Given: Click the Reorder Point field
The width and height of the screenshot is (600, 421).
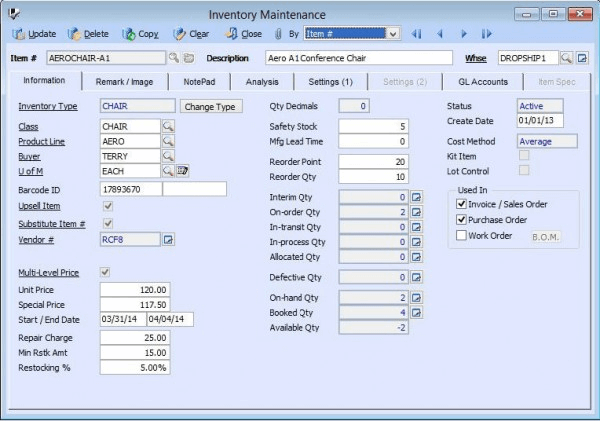Looking at the screenshot, I should coord(373,162).
